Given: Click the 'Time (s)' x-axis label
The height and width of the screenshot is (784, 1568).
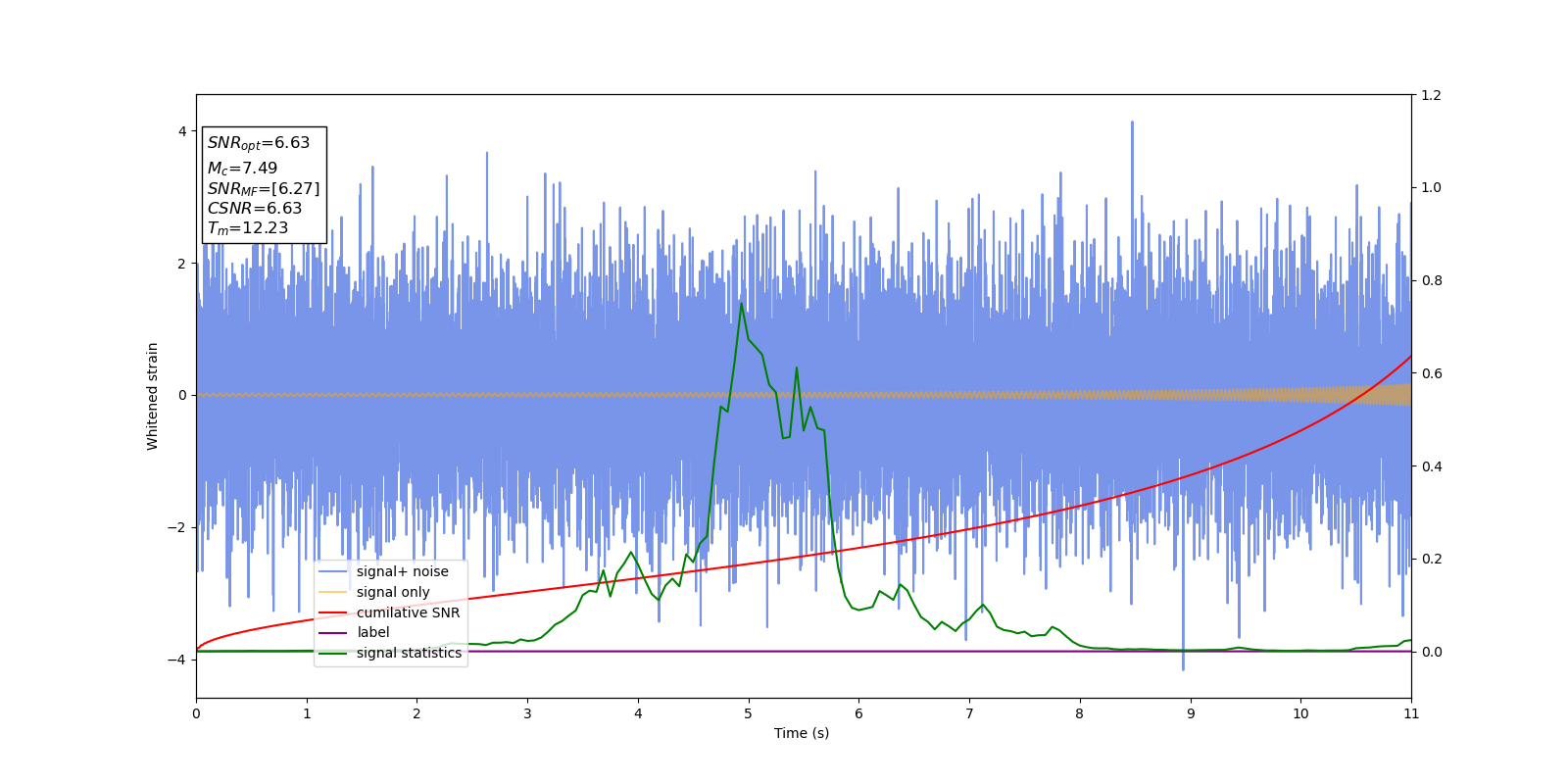Looking at the screenshot, I should [802, 733].
